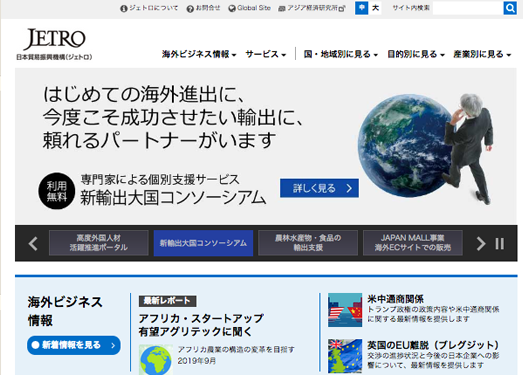Click the 海外ビジネス情報 section heading
The width and height of the screenshot is (523, 375).
point(65,311)
